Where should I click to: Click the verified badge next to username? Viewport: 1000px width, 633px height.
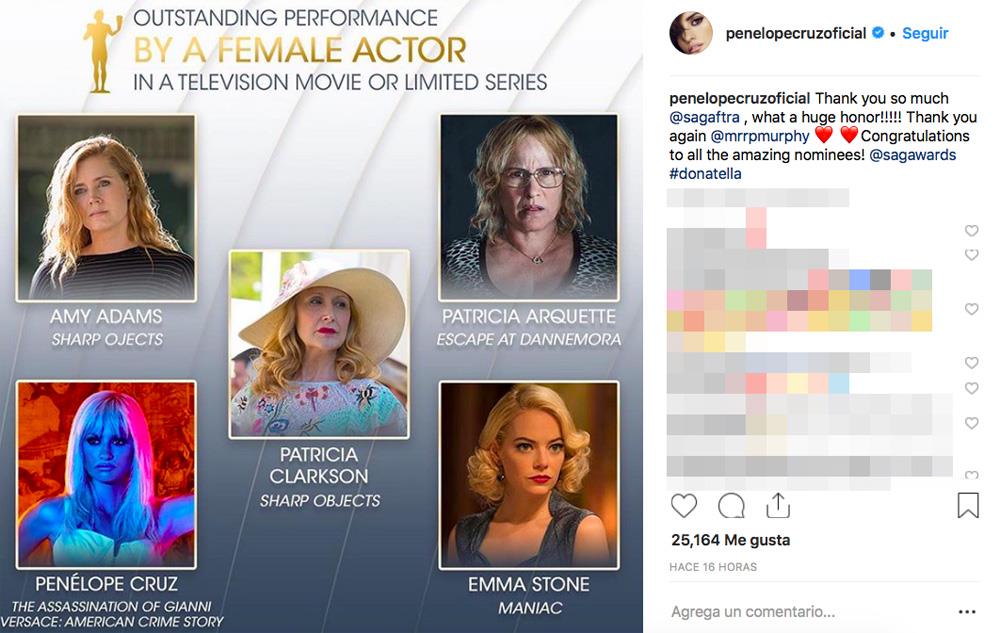tap(878, 33)
